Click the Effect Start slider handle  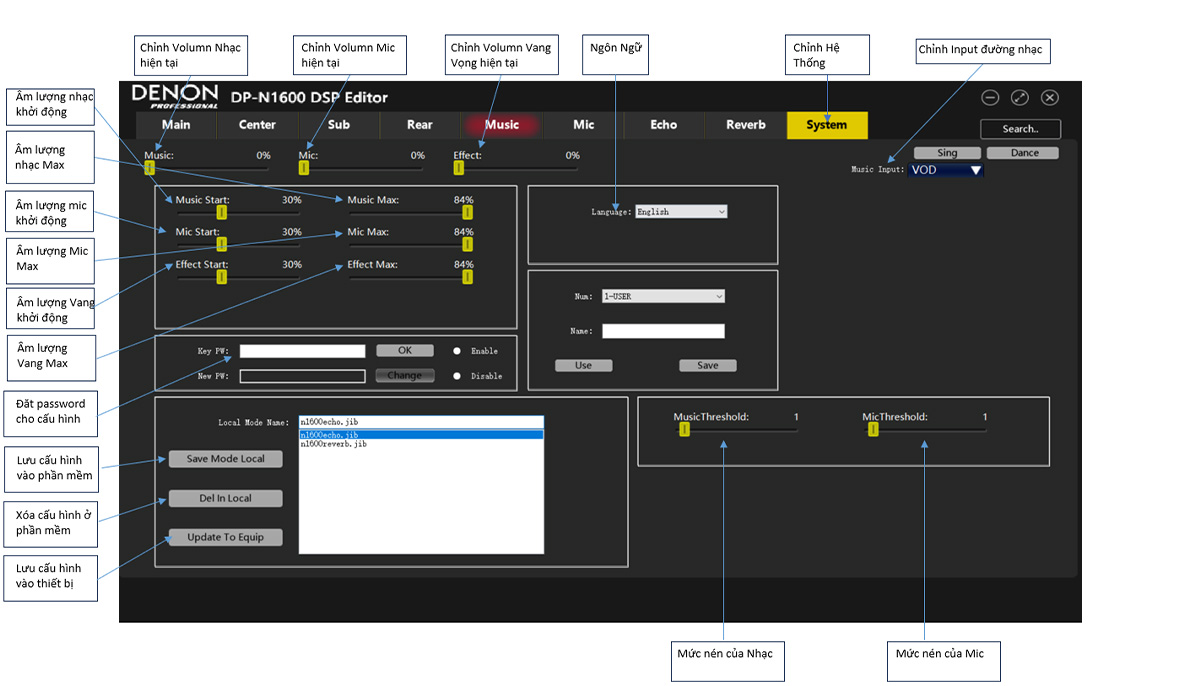pyautogui.click(x=222, y=277)
